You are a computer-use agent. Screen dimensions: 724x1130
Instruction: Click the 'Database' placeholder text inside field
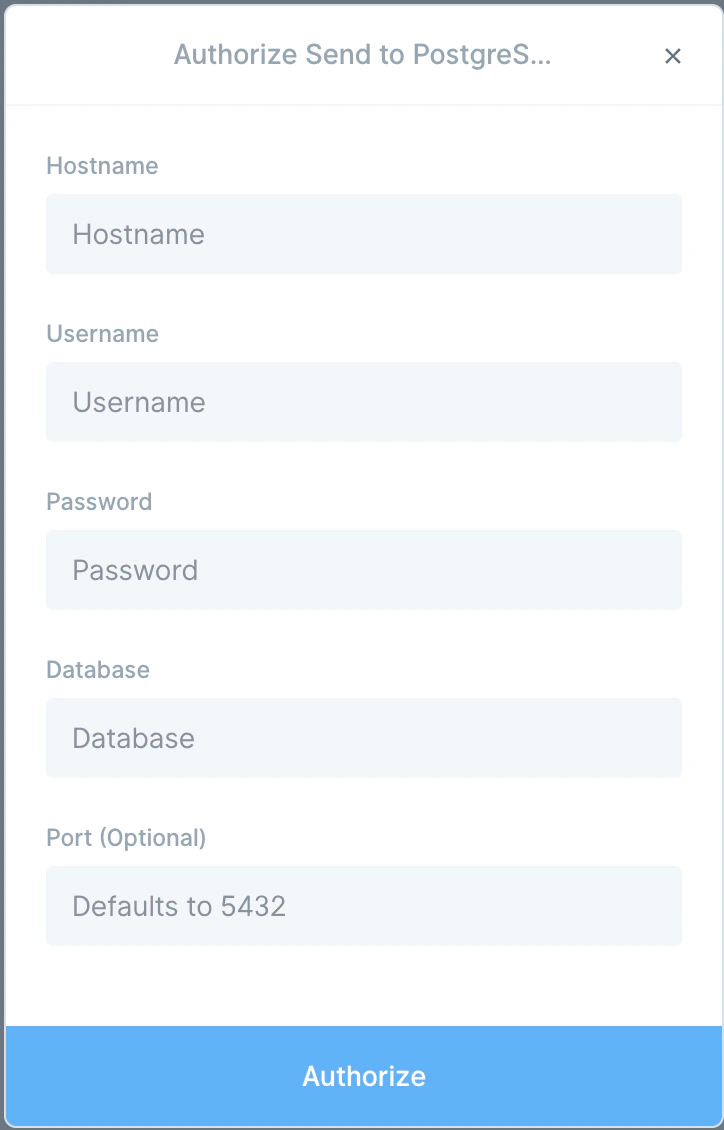tap(133, 738)
